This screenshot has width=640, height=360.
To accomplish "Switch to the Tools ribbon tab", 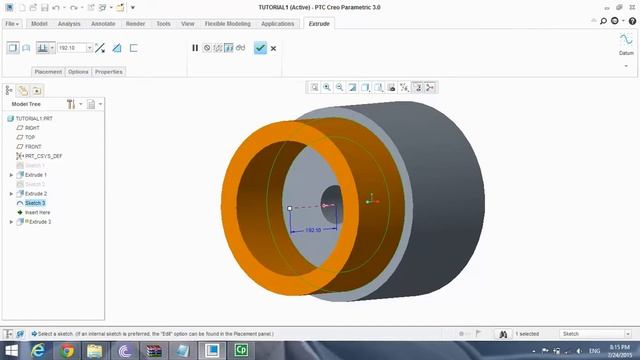I will 163,24.
